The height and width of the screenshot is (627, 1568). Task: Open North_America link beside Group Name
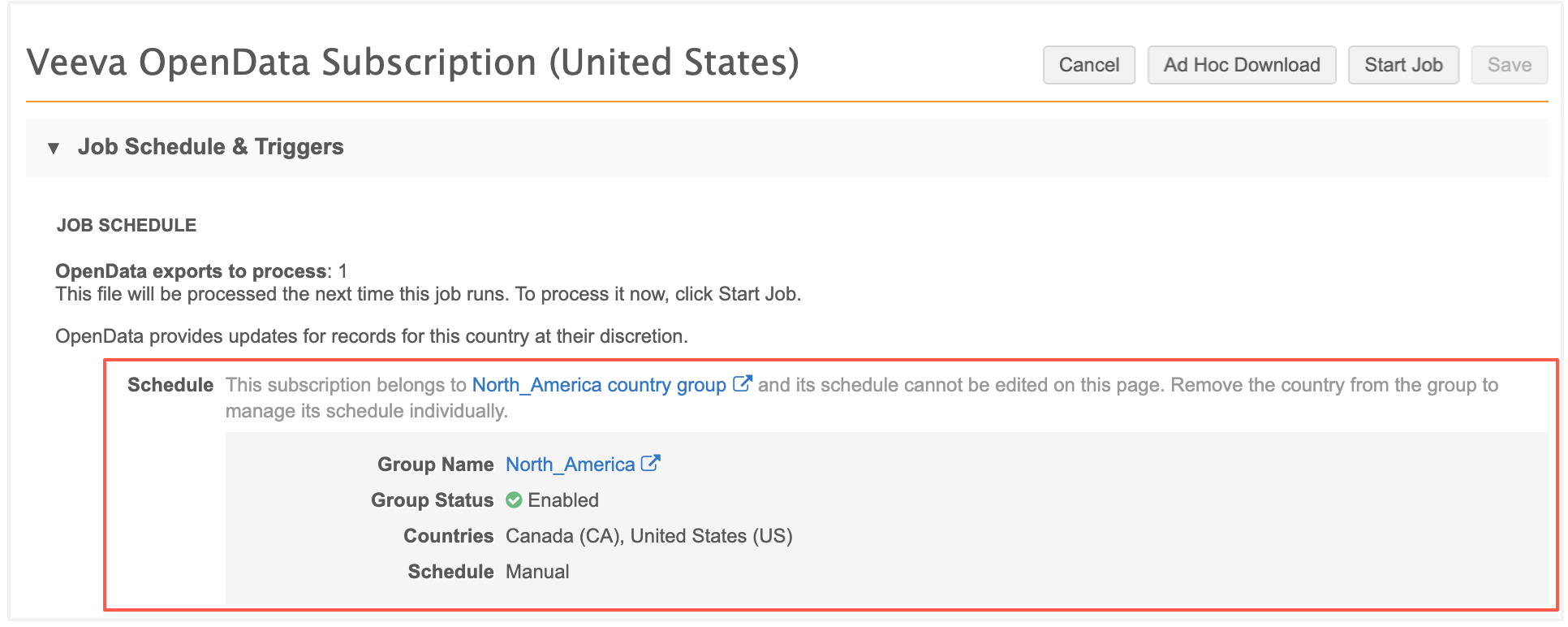pos(570,465)
